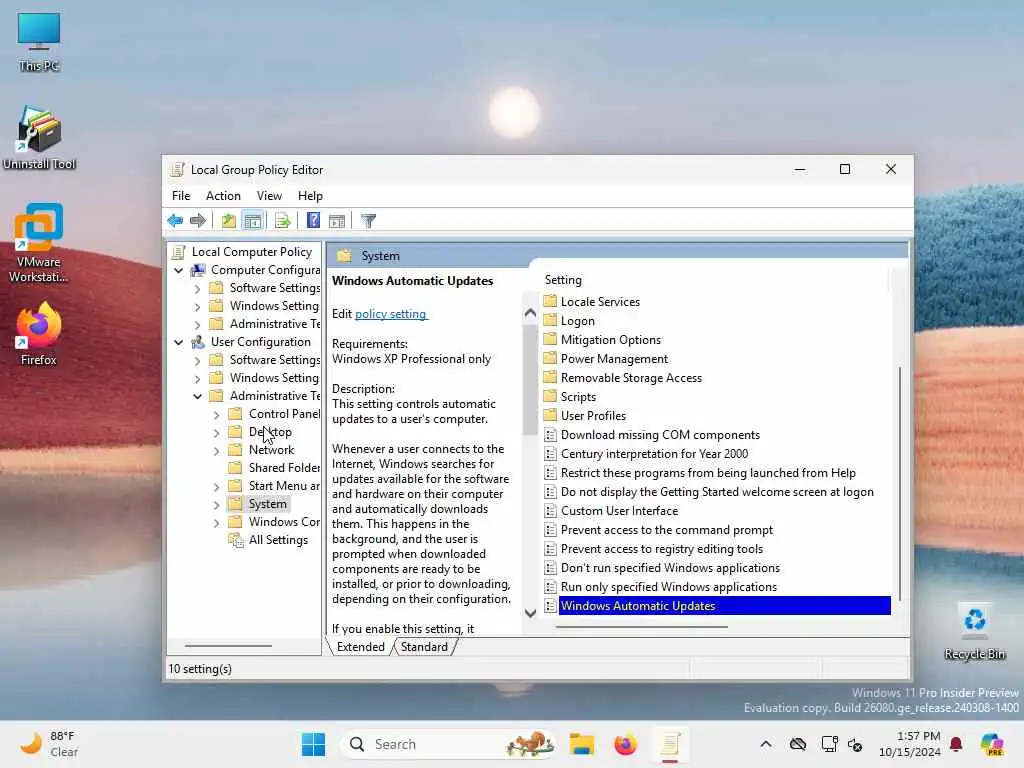Image resolution: width=1024 pixels, height=768 pixels.
Task: Click the Up one level folder icon
Action: coord(228,221)
